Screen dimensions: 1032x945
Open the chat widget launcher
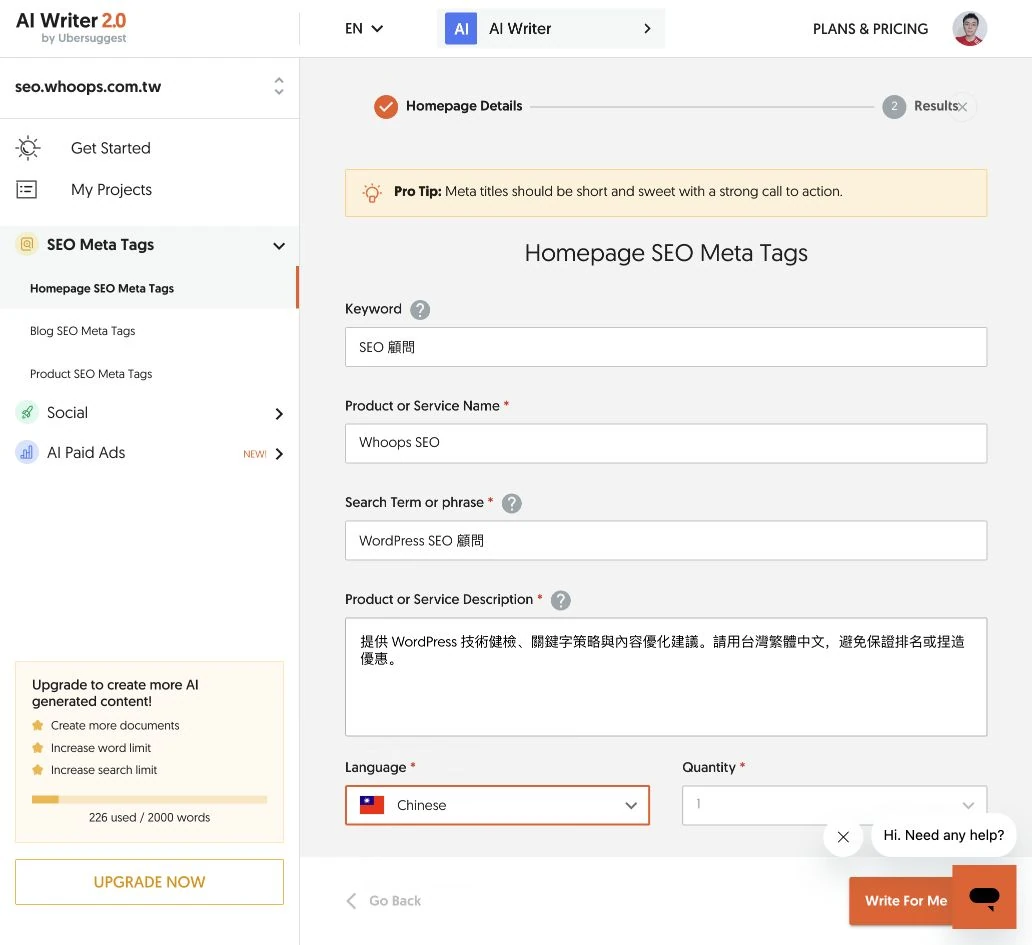(x=984, y=897)
